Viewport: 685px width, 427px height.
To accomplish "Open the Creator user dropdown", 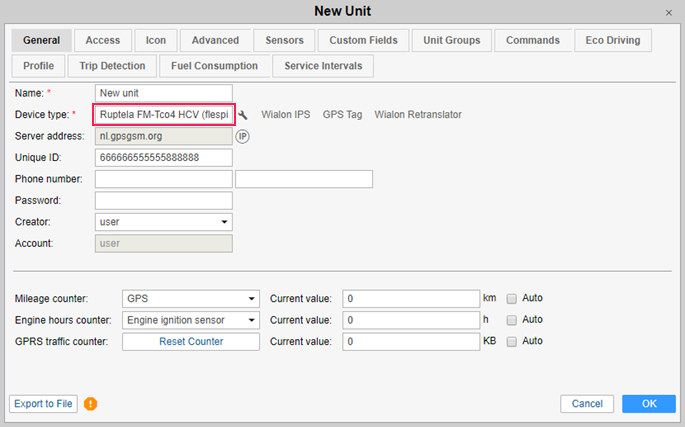I will 163,222.
